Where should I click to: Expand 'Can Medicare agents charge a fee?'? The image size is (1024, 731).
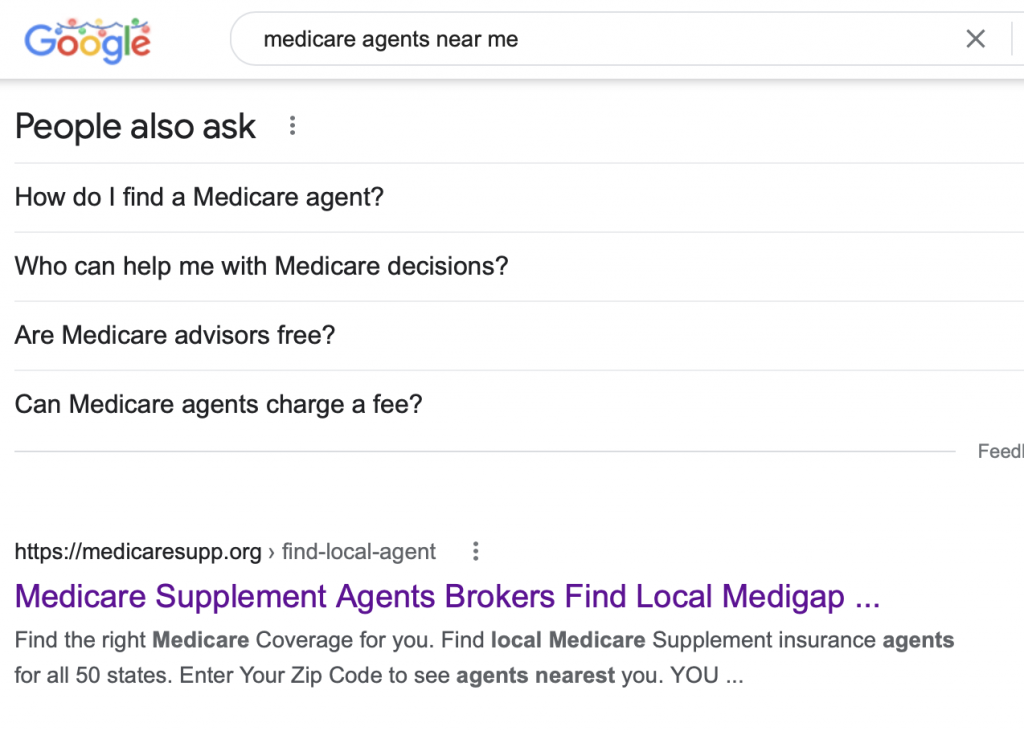click(x=519, y=405)
